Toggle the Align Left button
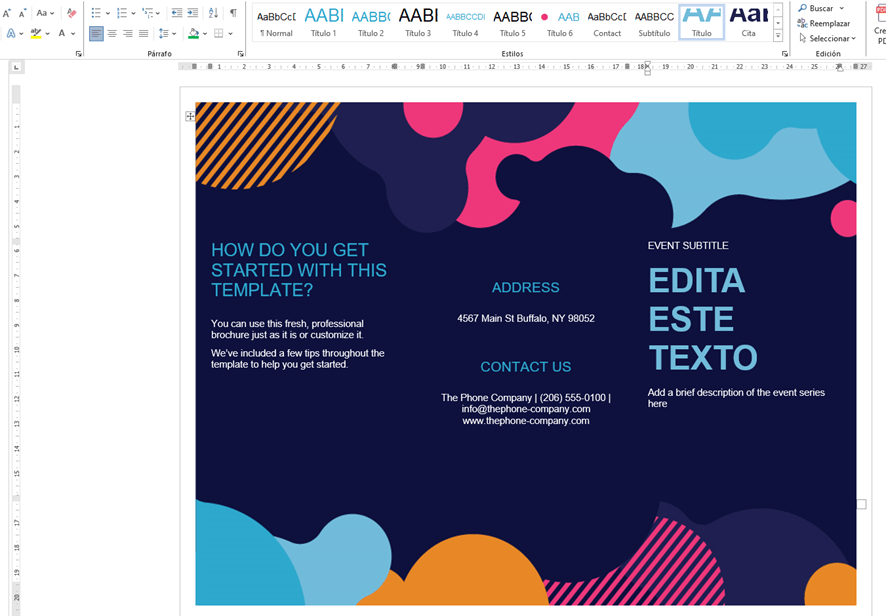Viewport: 886px width, 616px height. [96, 33]
